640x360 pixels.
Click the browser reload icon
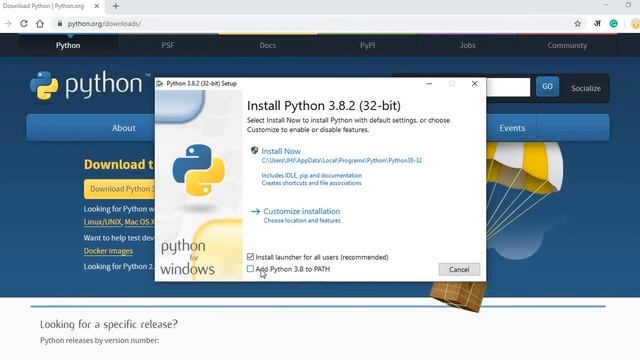[x=24, y=24]
